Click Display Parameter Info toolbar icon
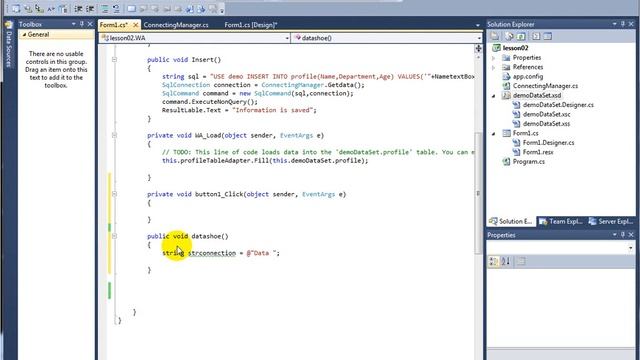Viewport: 640px width, 360px height. click(28, 9)
